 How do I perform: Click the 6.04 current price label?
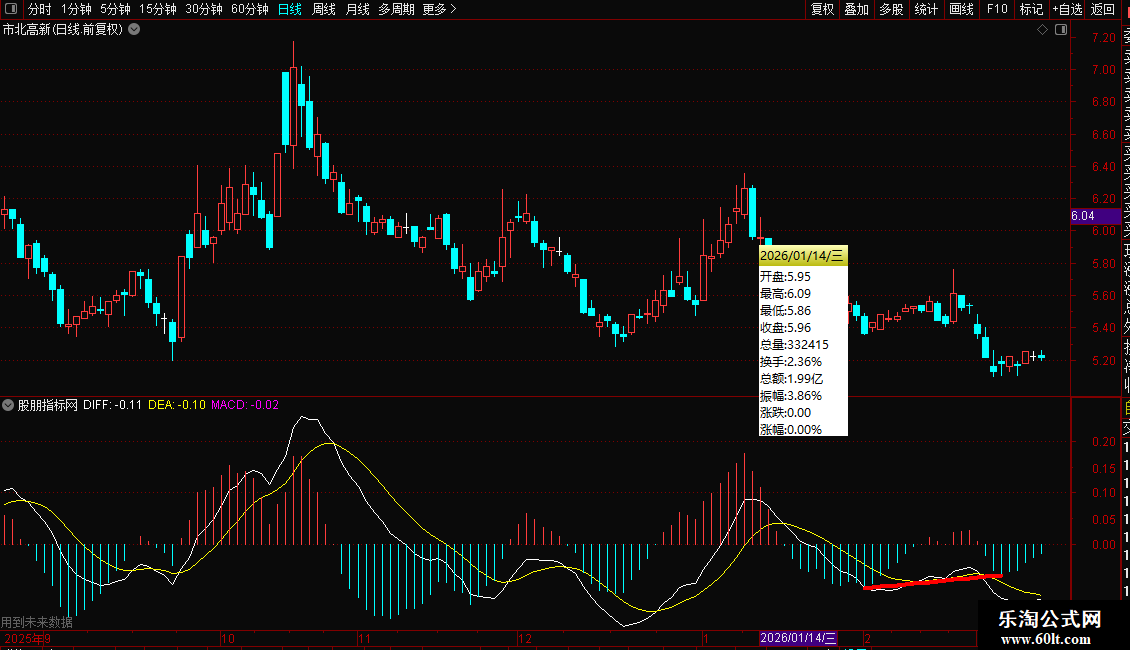(1095, 215)
